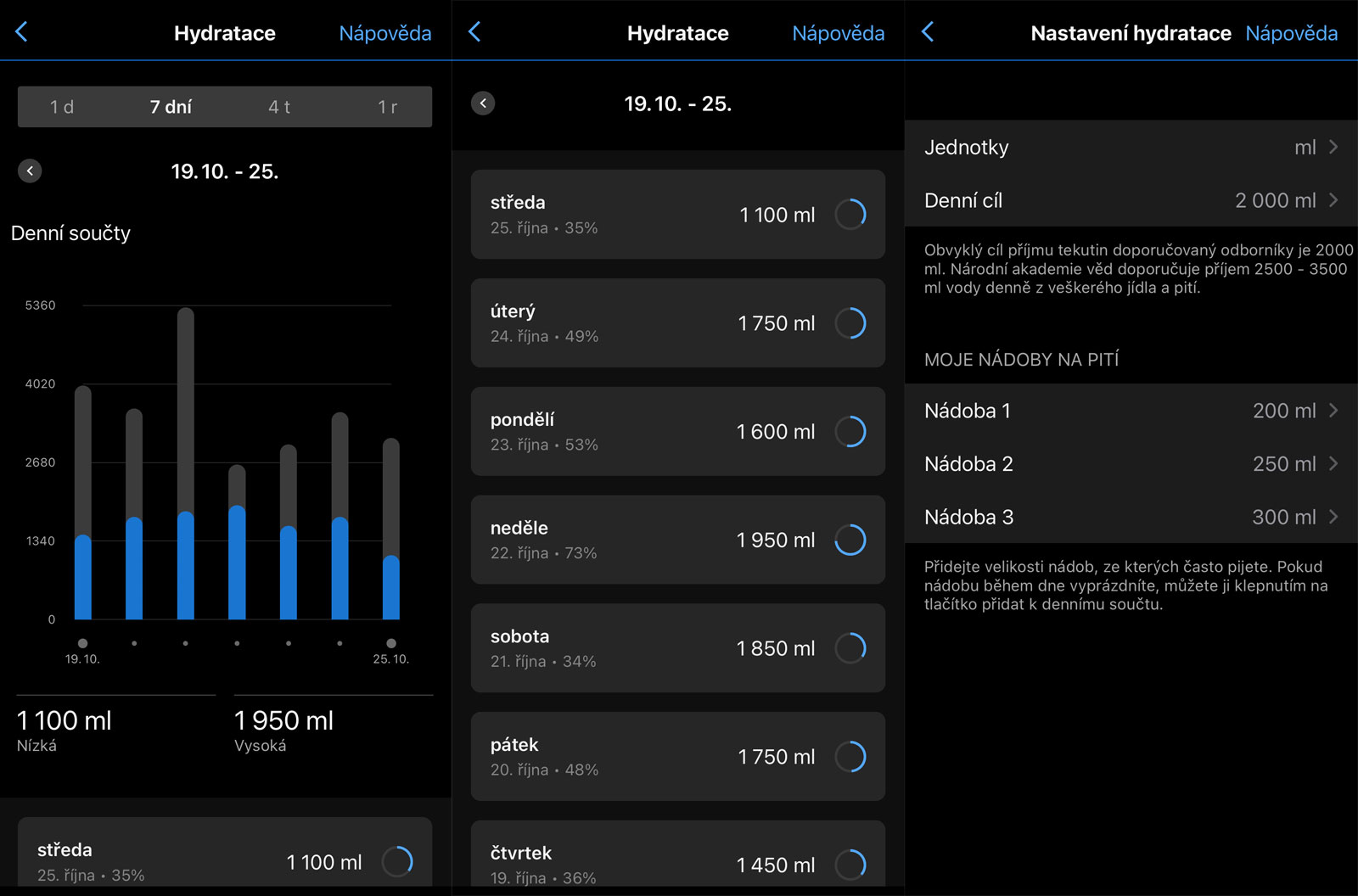Open the neděle 22. října entry
Image resolution: width=1358 pixels, height=896 pixels.
pyautogui.click(x=678, y=540)
